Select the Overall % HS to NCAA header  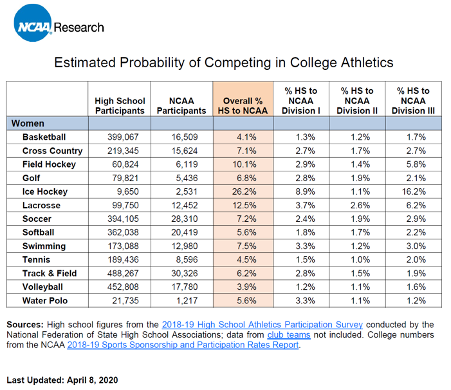point(243,106)
